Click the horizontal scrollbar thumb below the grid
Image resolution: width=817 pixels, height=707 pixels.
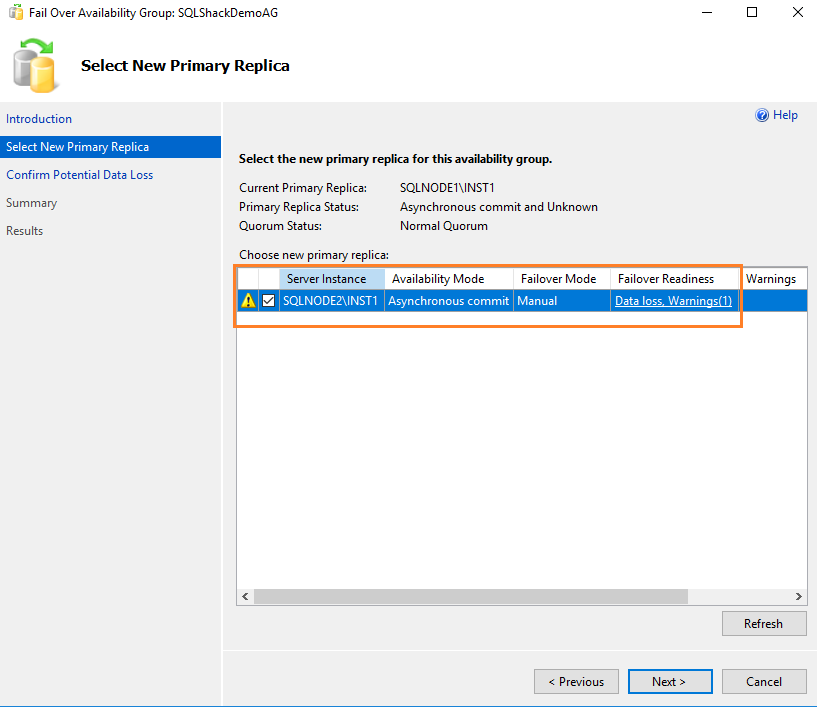[x=470, y=595]
